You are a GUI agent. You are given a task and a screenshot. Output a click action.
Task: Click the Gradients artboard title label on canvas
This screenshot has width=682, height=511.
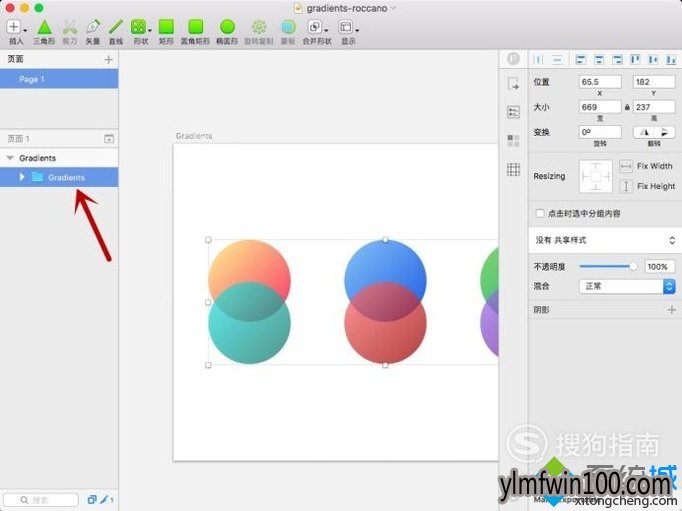click(194, 136)
